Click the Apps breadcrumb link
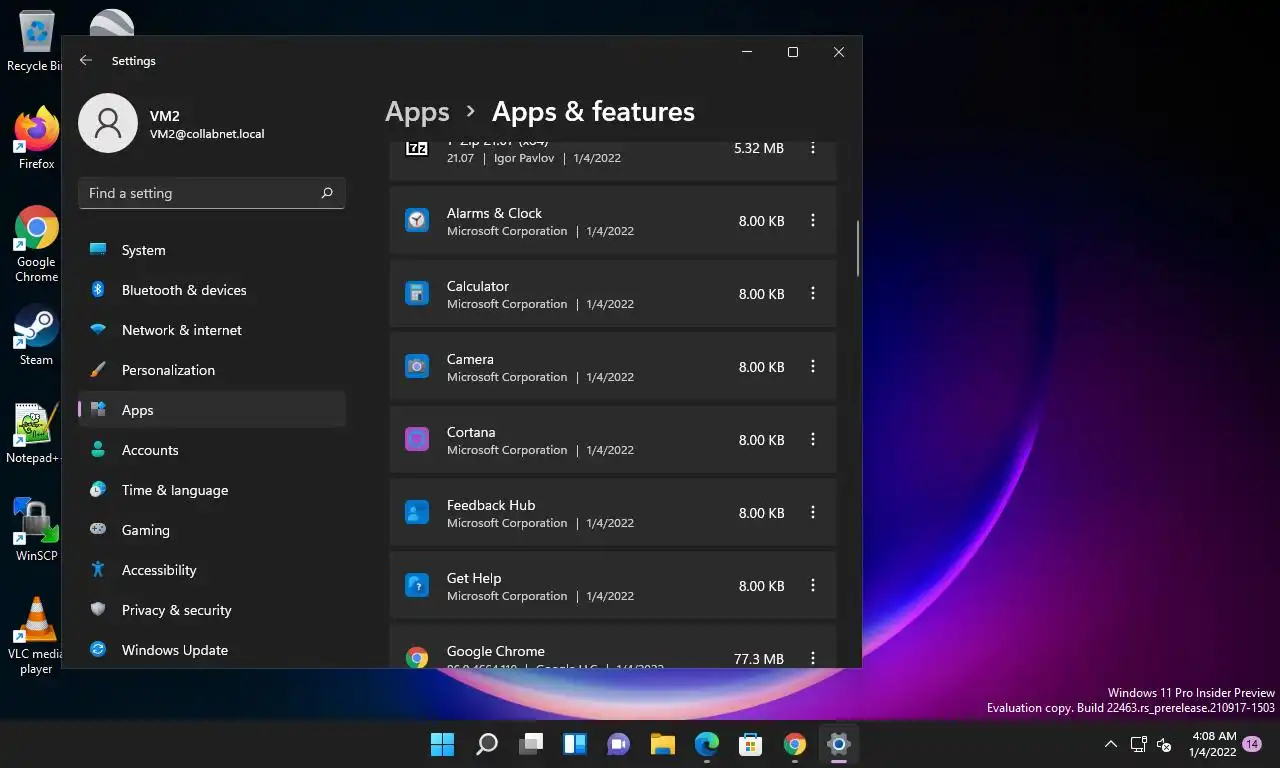The image size is (1280, 768). (417, 112)
